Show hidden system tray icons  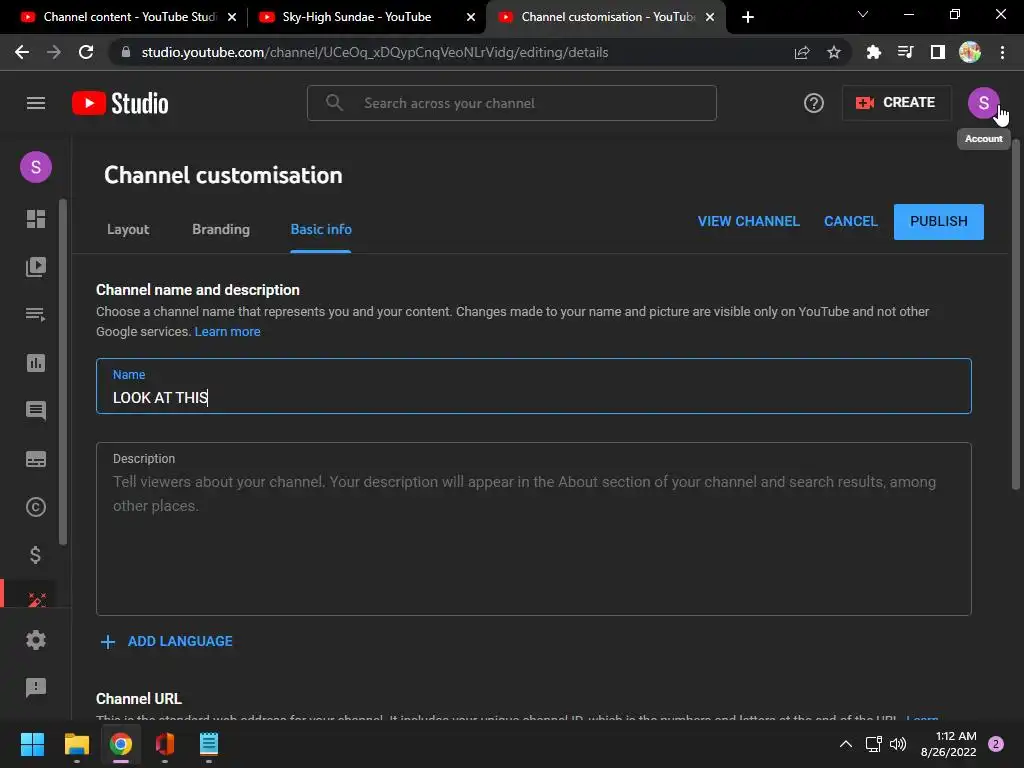[846, 744]
